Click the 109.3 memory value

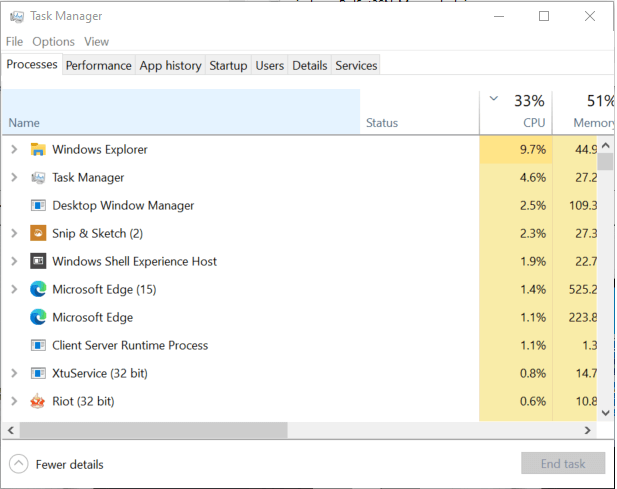coord(583,205)
